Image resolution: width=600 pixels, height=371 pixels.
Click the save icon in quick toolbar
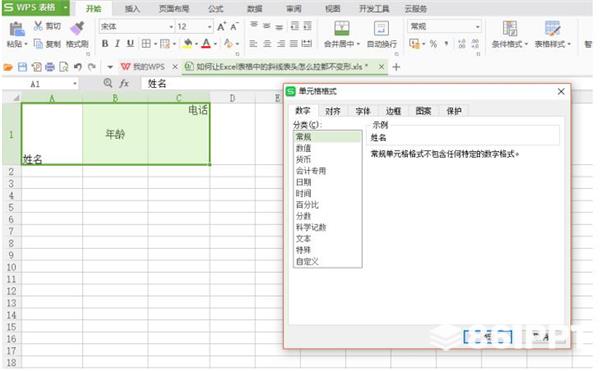23,67
